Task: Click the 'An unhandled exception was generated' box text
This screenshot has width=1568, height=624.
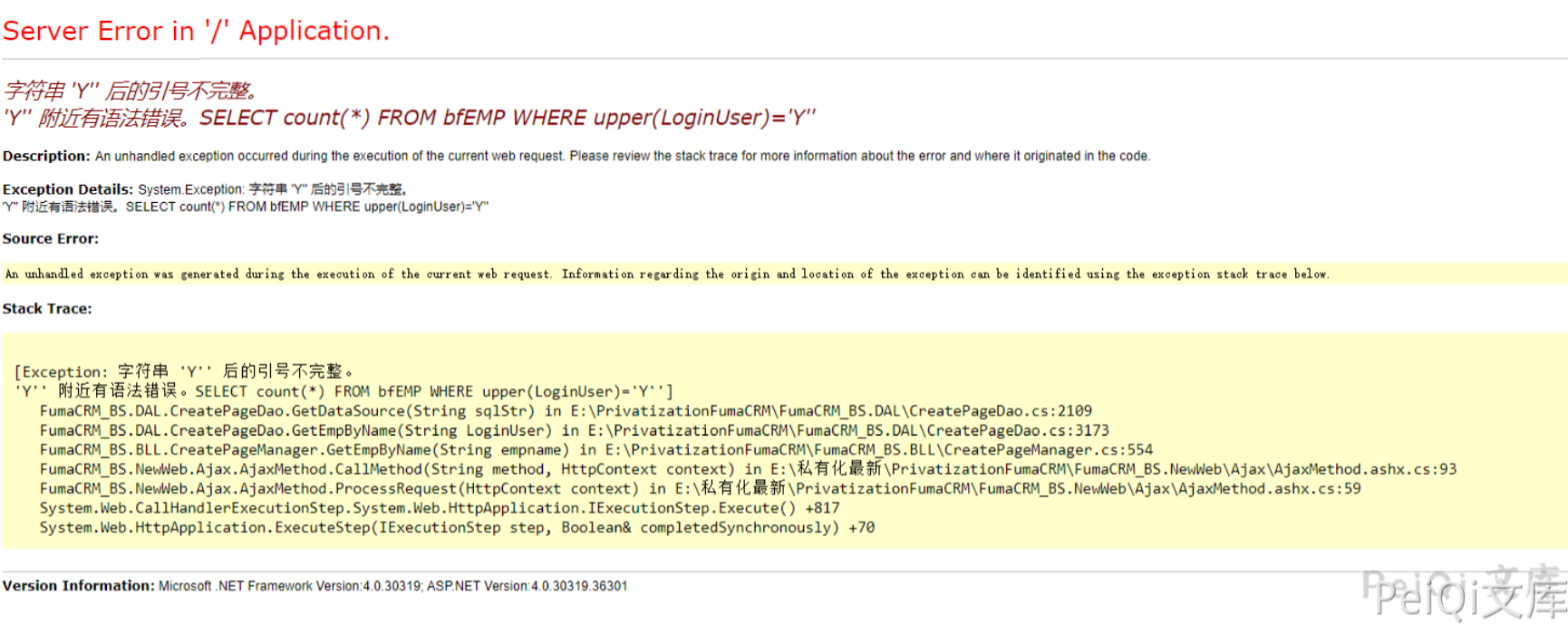Action: tap(666, 274)
